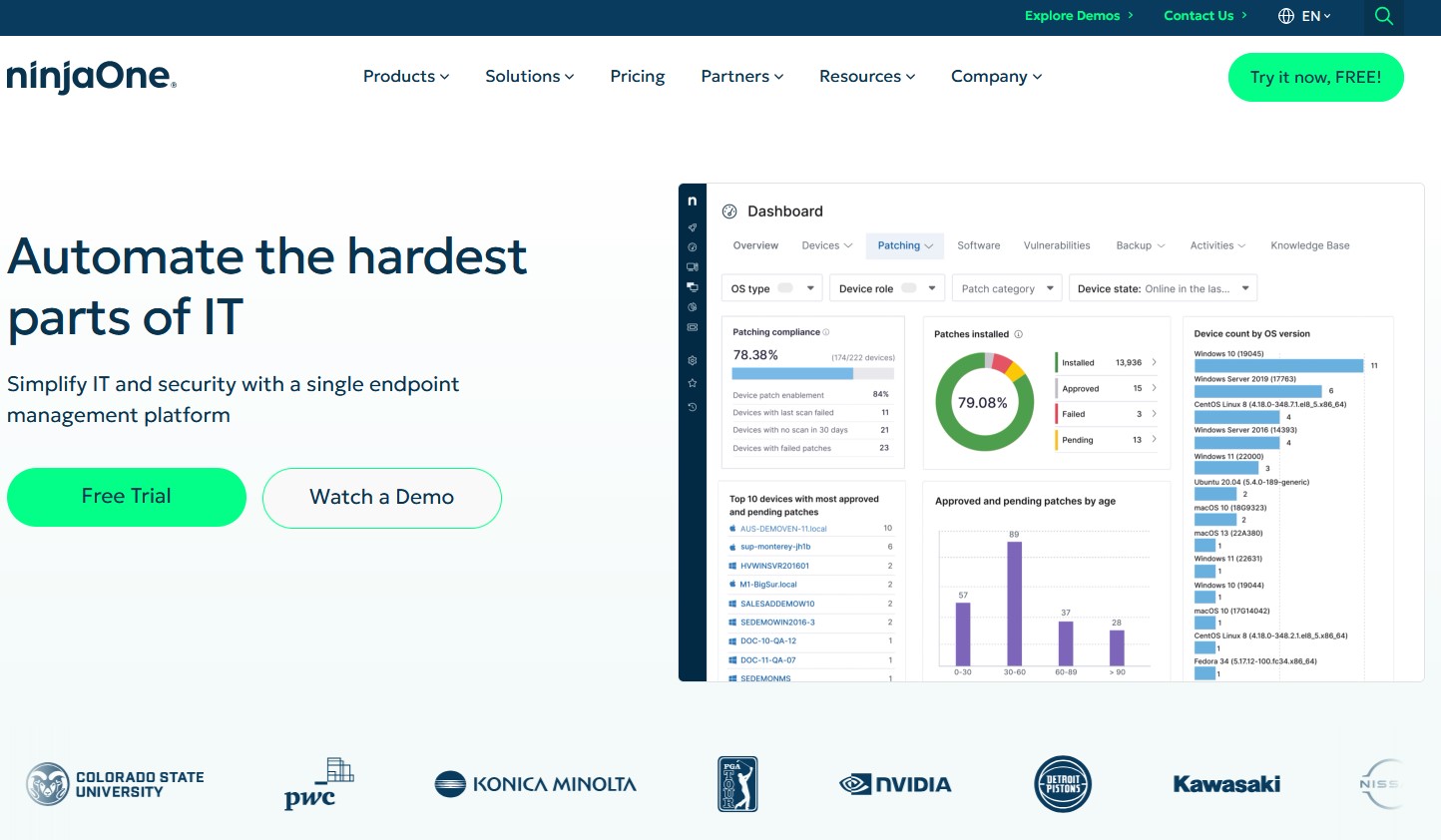Click the Free Trial button

pyautogui.click(x=127, y=497)
